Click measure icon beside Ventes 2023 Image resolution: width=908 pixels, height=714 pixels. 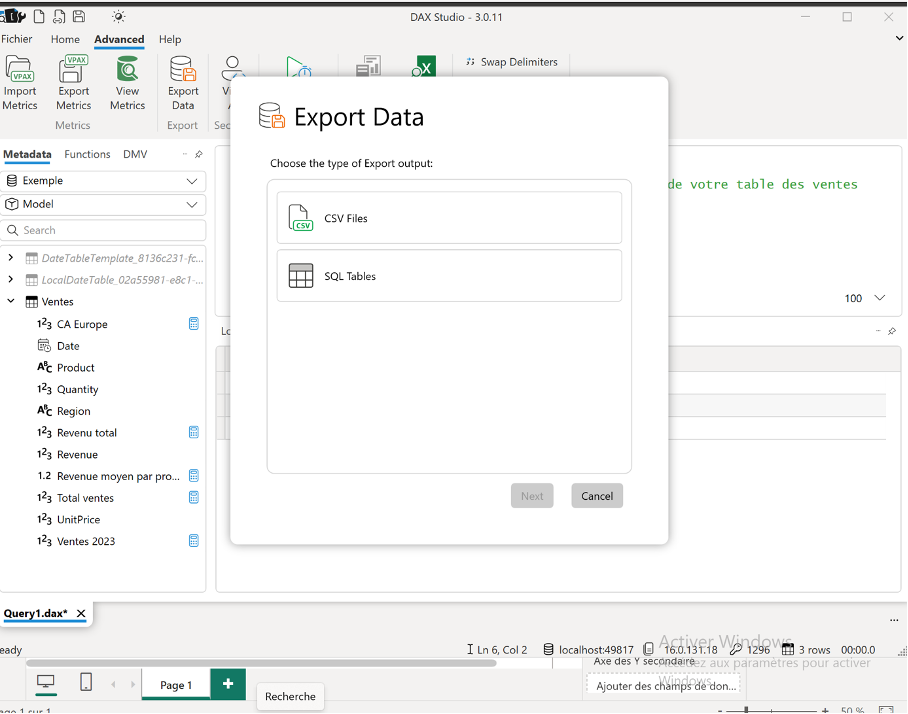pos(194,540)
